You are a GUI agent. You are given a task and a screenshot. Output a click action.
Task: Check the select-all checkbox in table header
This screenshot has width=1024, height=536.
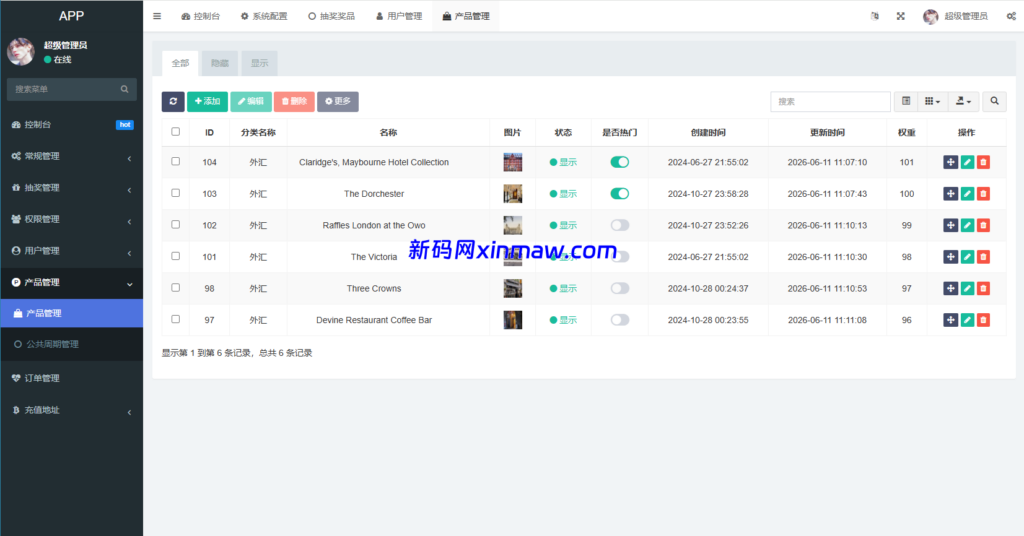(176, 132)
